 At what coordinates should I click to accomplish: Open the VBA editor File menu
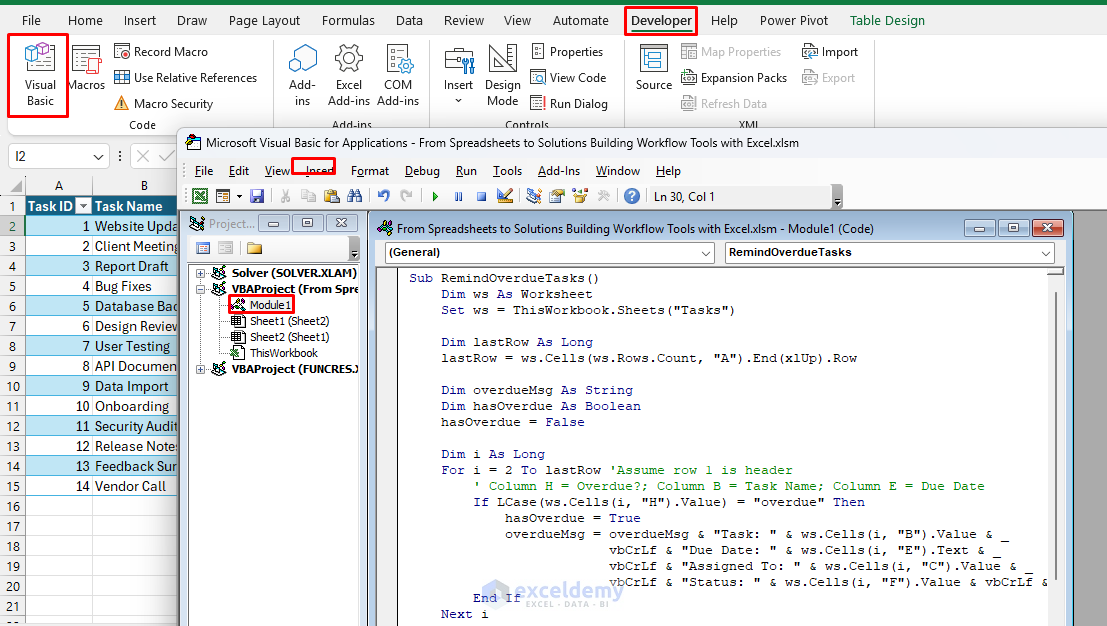[x=204, y=171]
